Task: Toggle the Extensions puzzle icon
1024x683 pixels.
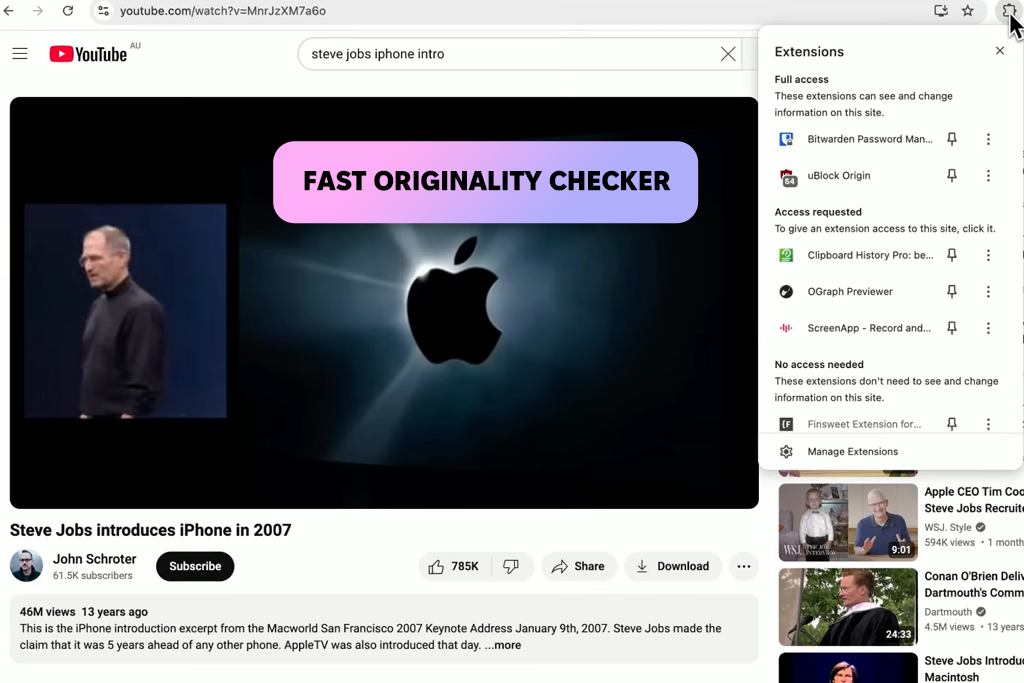Action: pyautogui.click(x=1009, y=10)
